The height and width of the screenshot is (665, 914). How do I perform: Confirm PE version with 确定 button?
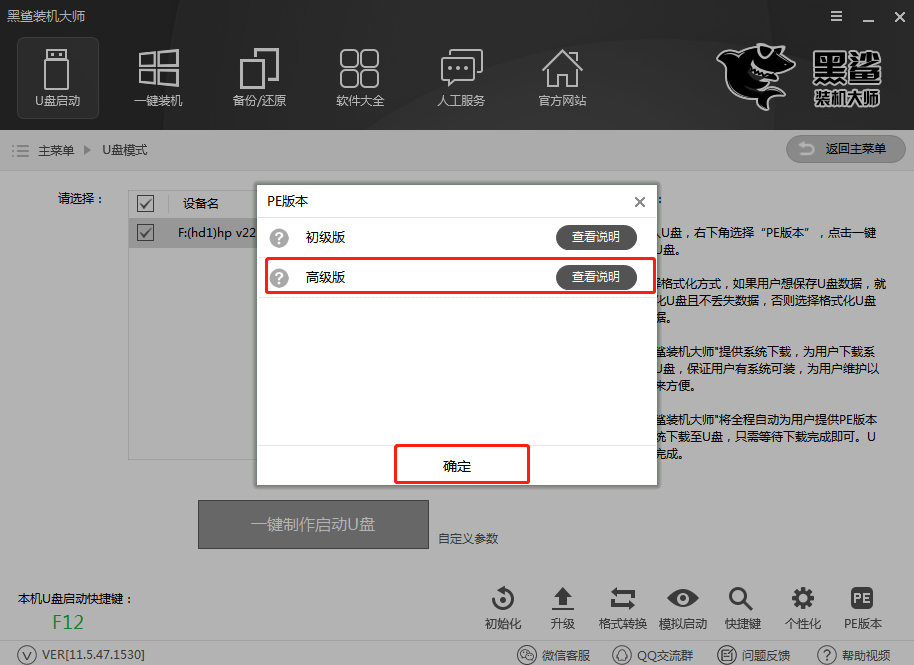click(461, 464)
